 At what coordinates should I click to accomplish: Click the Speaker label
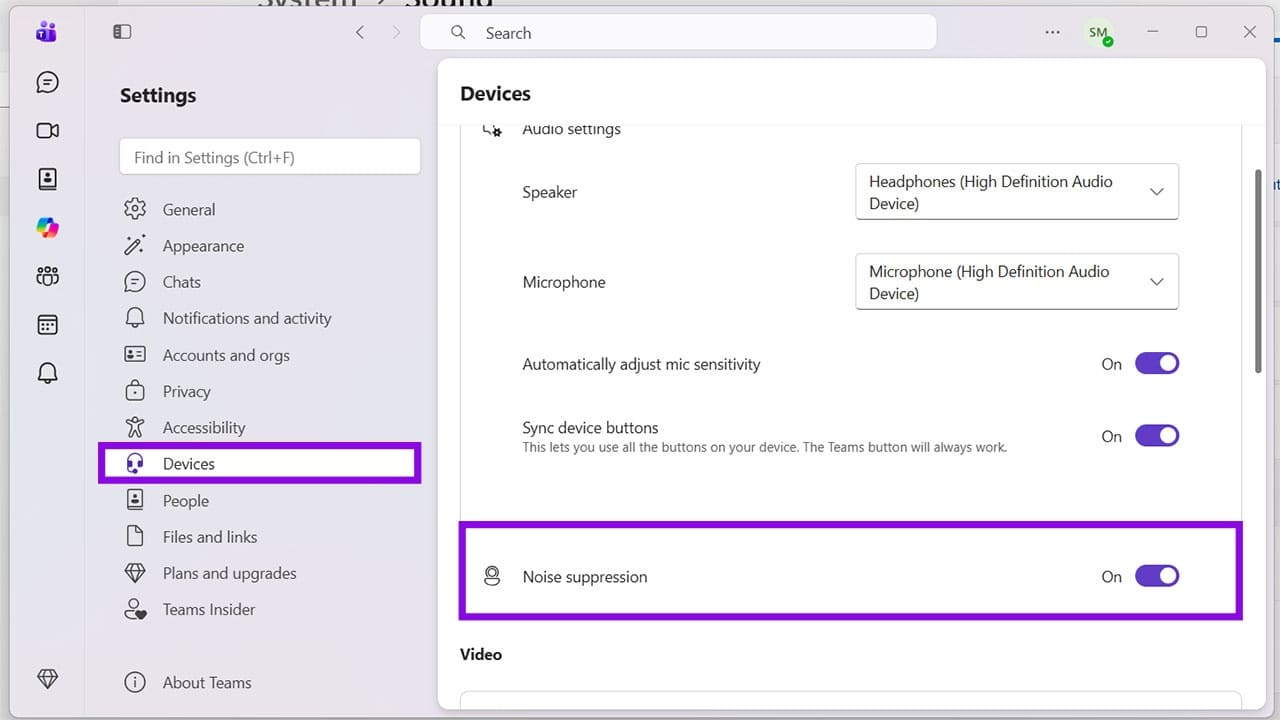[x=550, y=192]
